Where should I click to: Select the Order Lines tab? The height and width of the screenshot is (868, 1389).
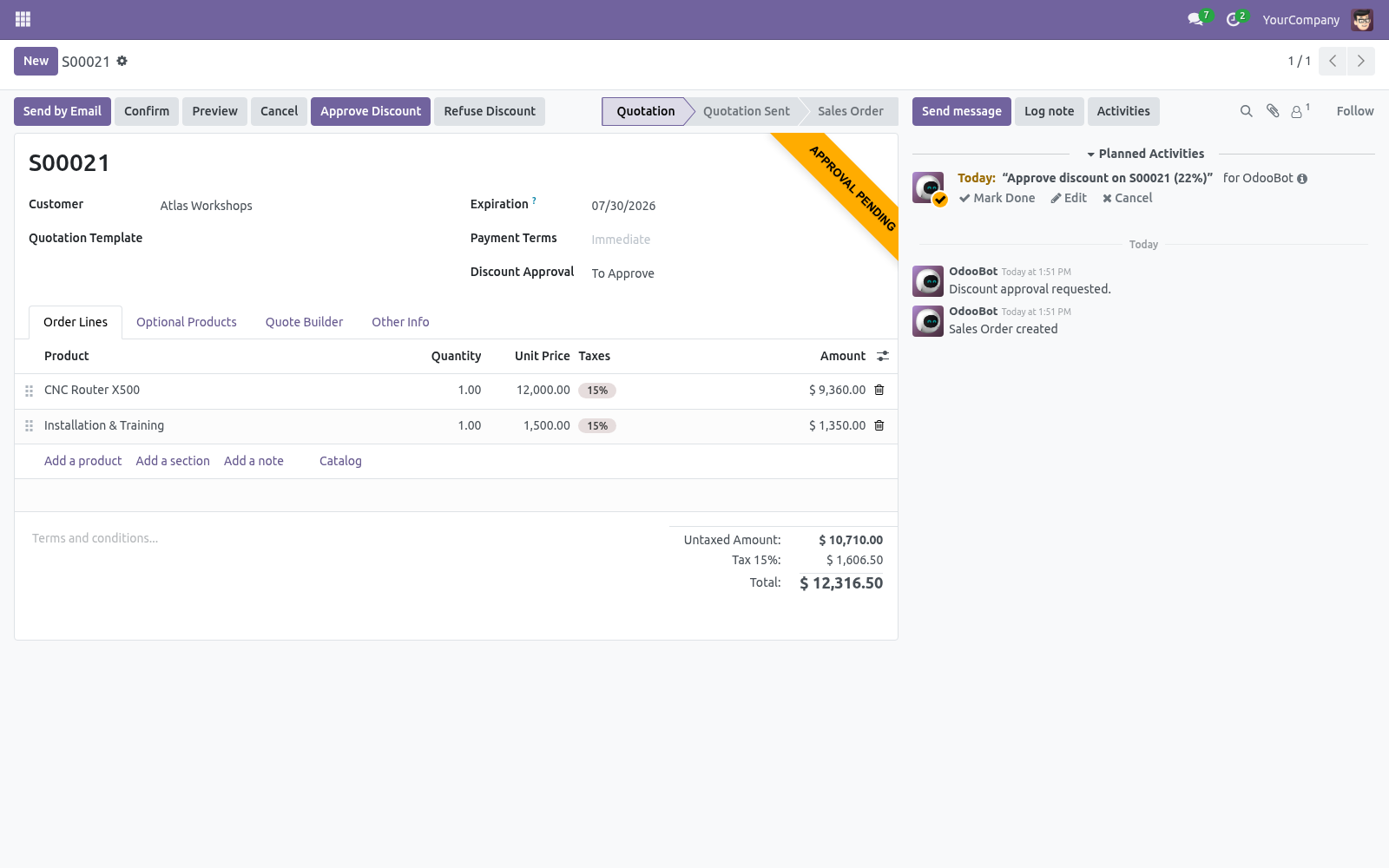[76, 322]
